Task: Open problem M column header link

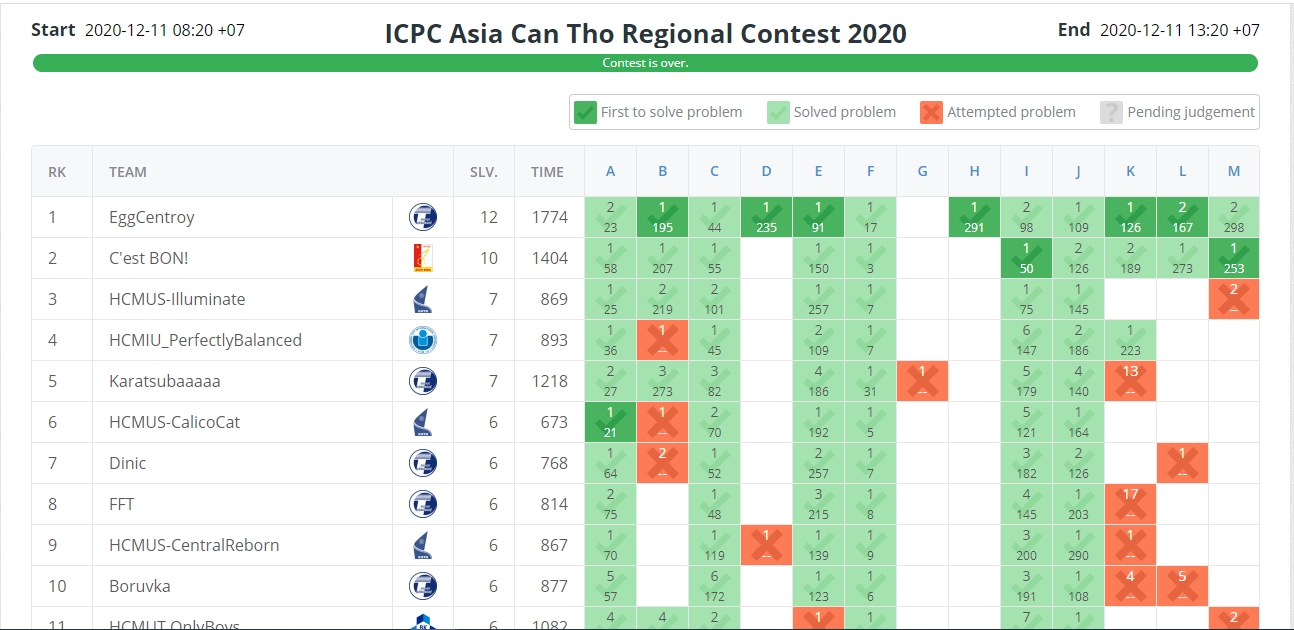Action: click(x=1234, y=171)
